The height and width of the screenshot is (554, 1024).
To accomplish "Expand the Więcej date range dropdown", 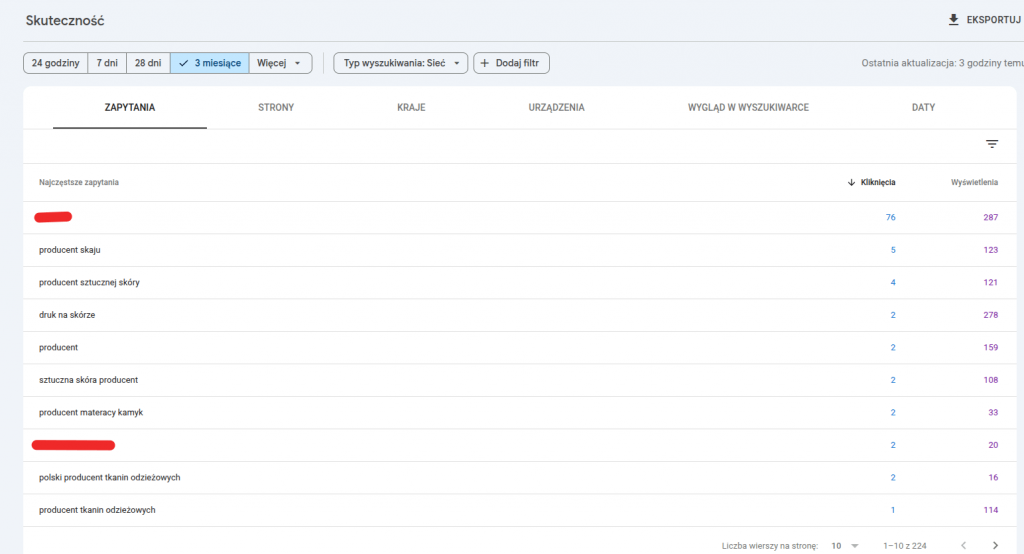I will point(280,63).
